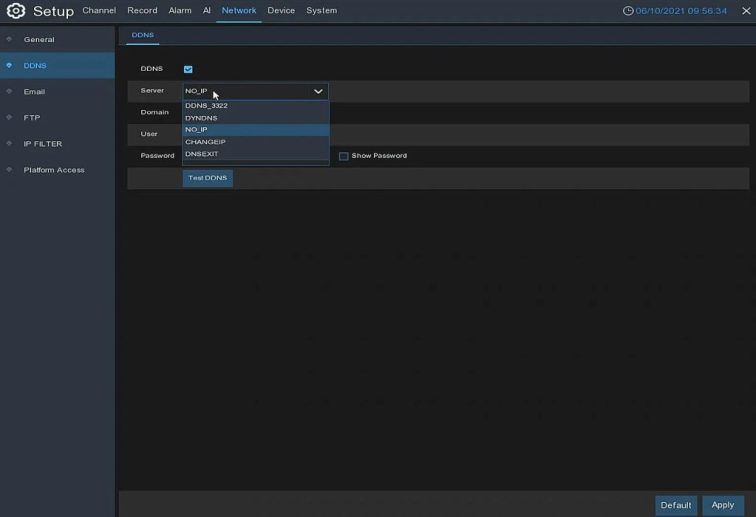Image resolution: width=756 pixels, height=517 pixels.
Task: Open the System menu
Action: [x=322, y=11]
